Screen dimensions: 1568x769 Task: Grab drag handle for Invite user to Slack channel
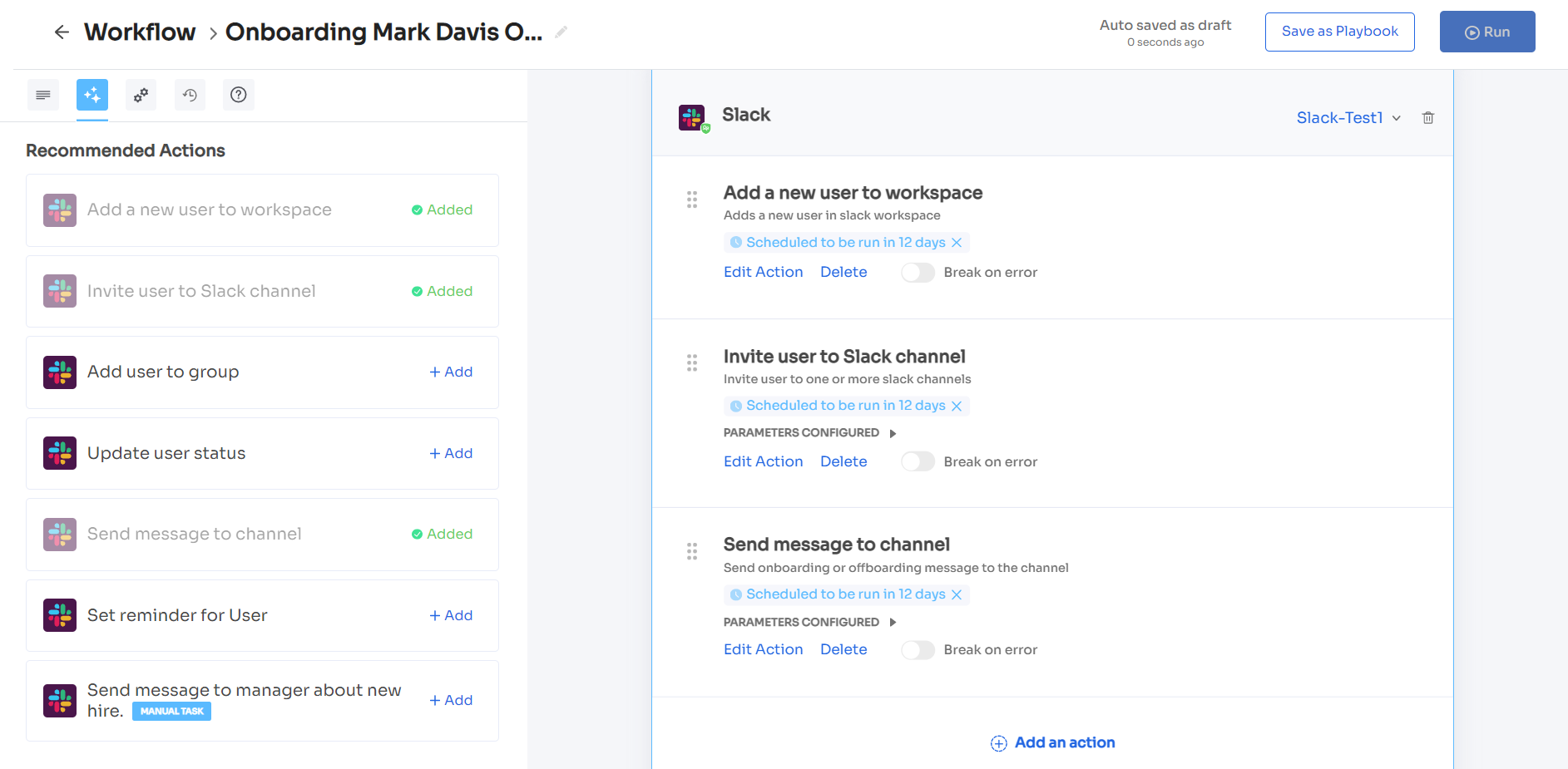692,362
